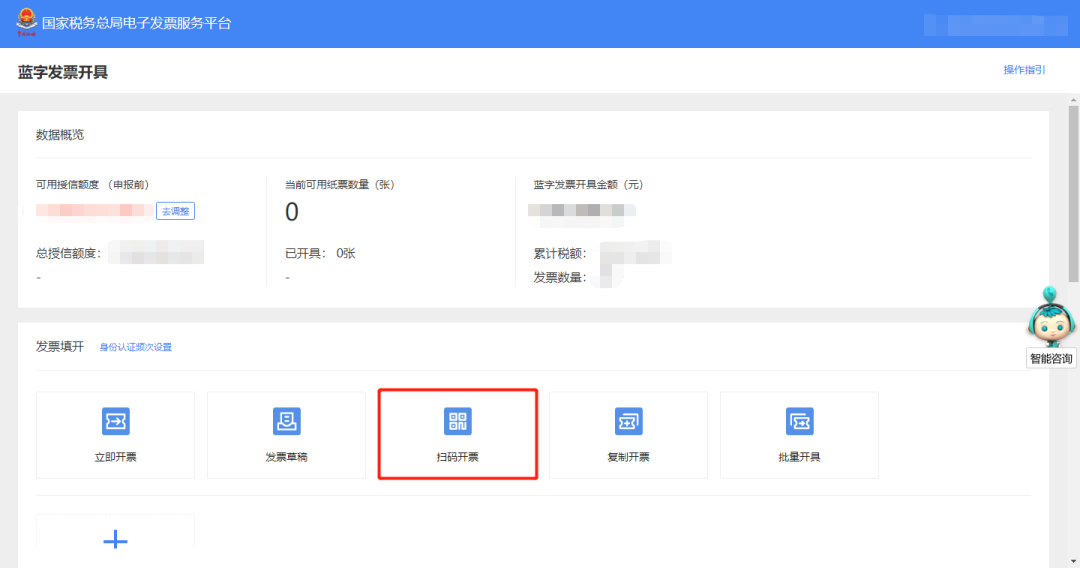Click the 复制开票 copy invoice icon
The height and width of the screenshot is (568, 1080).
pos(628,421)
